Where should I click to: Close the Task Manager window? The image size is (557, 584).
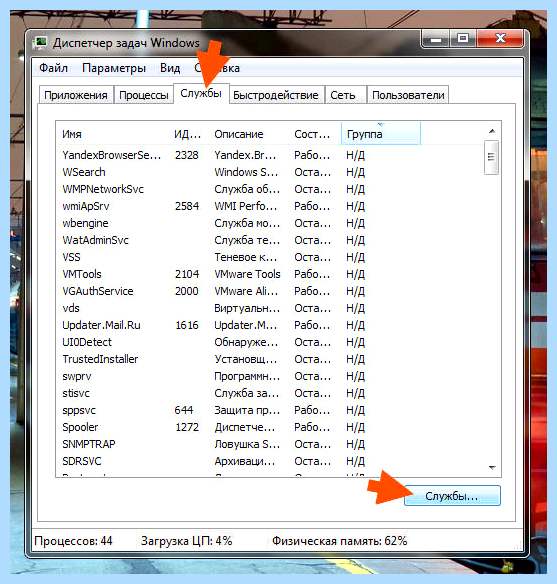[500, 39]
